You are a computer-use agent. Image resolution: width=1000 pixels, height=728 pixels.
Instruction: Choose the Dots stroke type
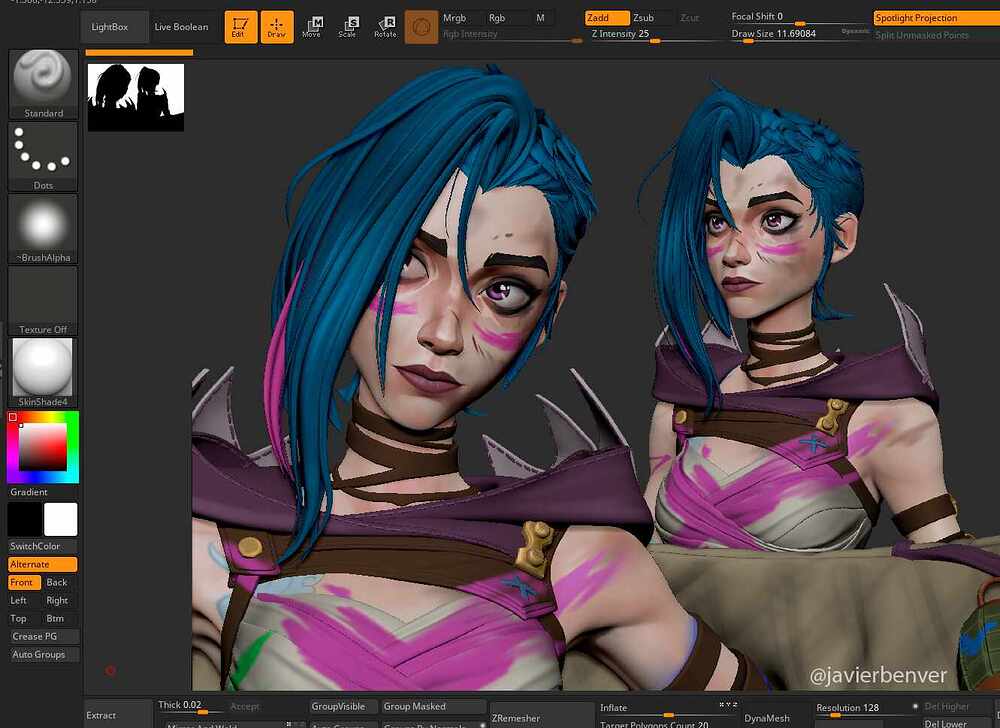[42, 152]
